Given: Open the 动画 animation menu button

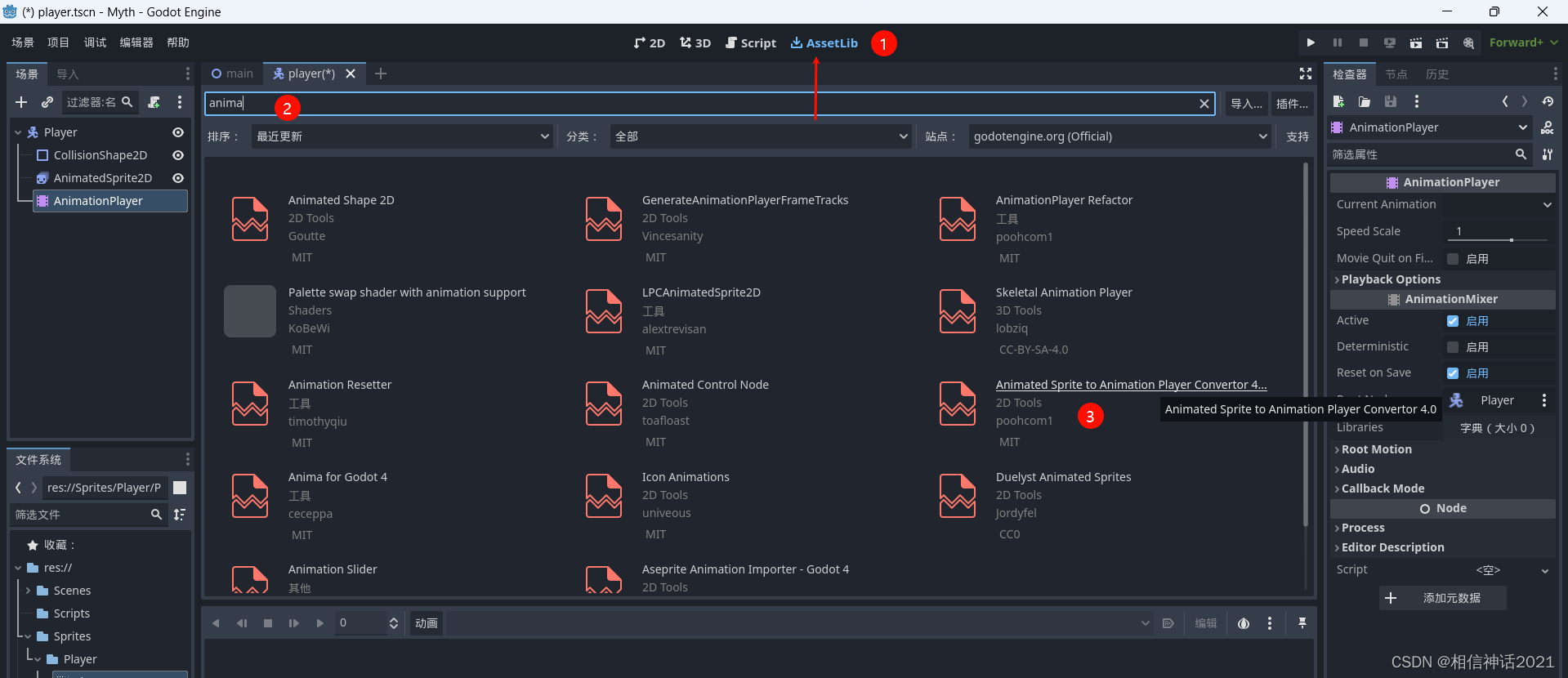Looking at the screenshot, I should pyautogui.click(x=427, y=623).
